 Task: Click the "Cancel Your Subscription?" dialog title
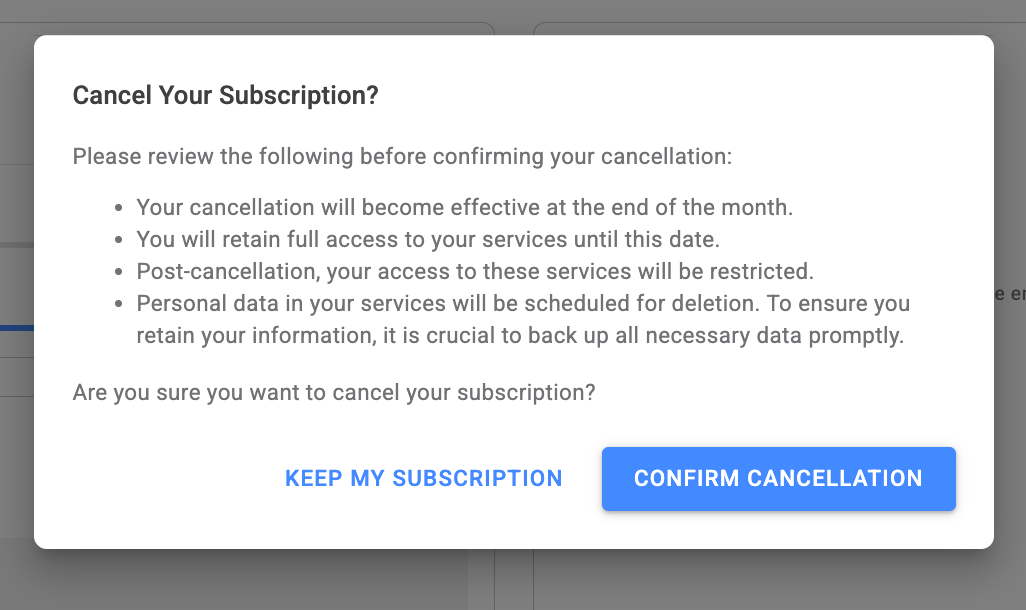(226, 96)
